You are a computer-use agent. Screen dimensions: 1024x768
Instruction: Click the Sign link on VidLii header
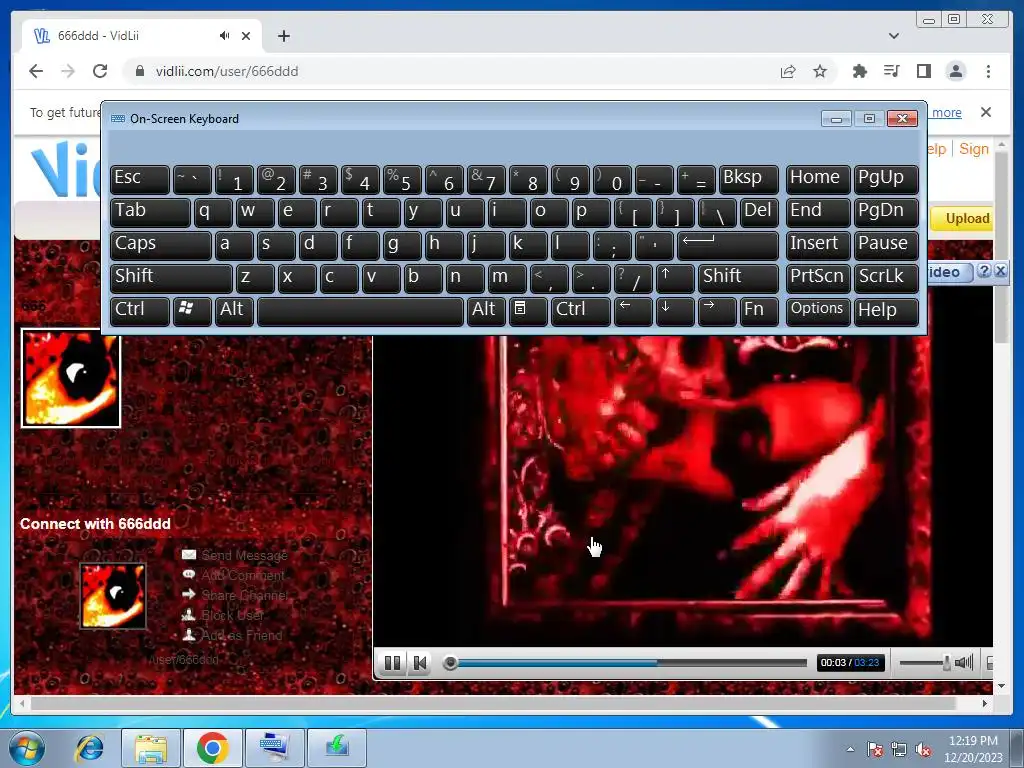[x=974, y=149]
